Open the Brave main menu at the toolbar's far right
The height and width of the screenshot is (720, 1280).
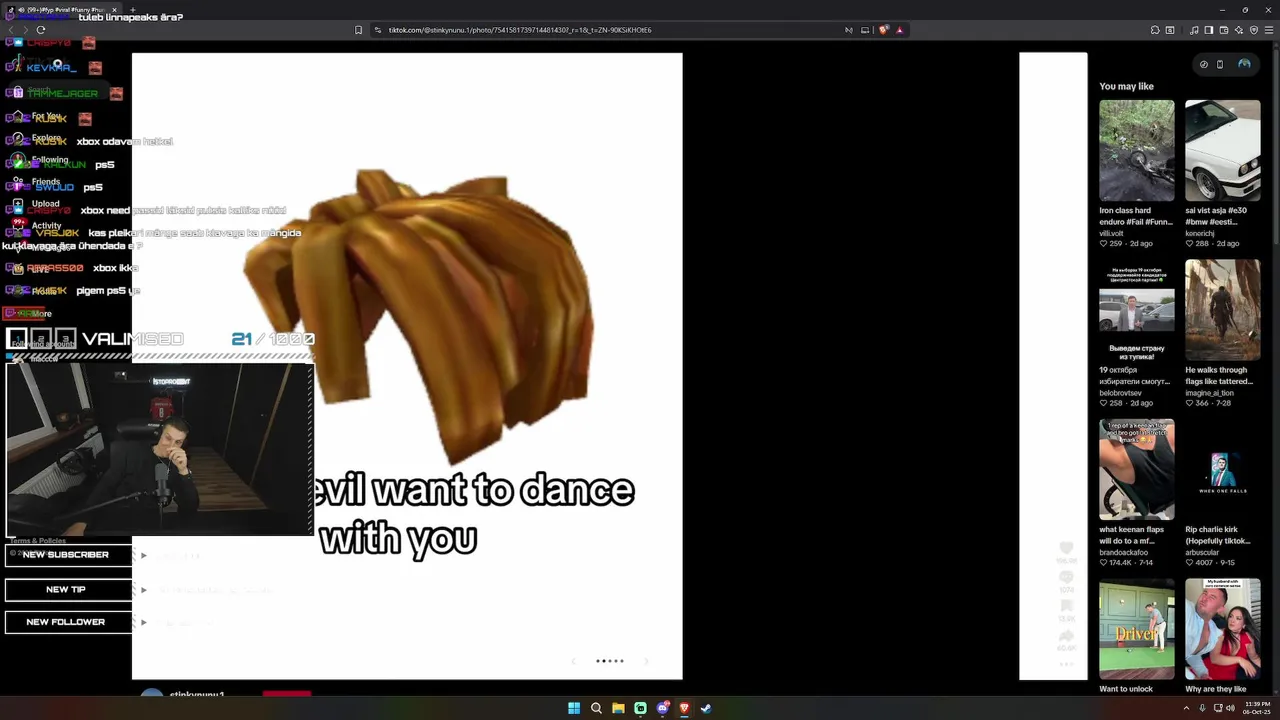pos(1268,30)
